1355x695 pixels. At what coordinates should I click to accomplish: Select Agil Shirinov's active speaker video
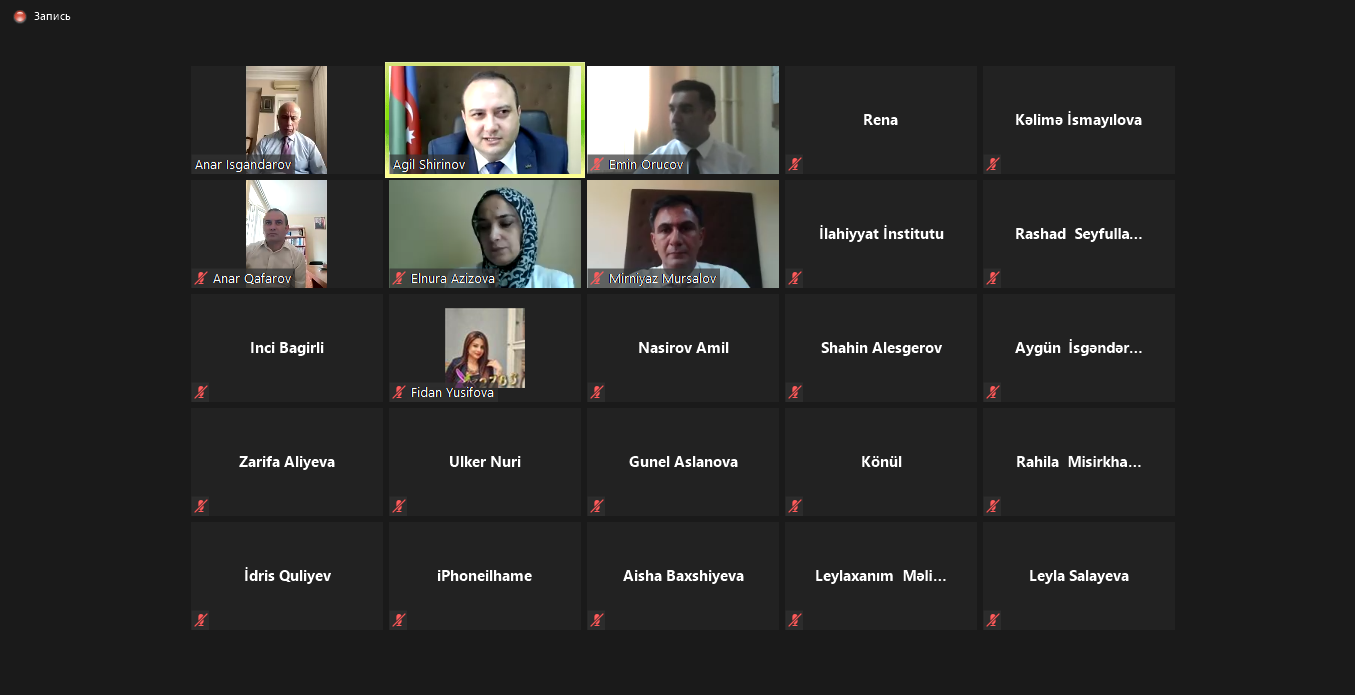click(485, 120)
